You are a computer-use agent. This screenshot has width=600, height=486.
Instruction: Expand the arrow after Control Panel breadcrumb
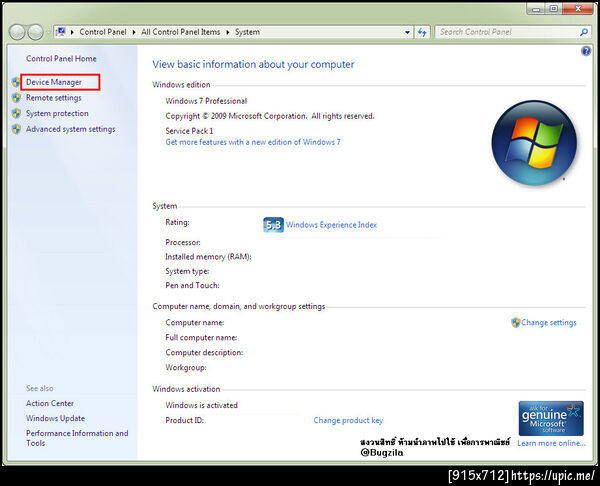134,33
